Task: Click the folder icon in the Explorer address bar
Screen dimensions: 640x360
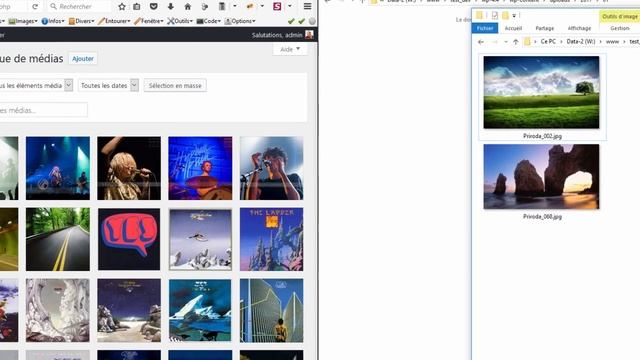Action: click(x=527, y=42)
